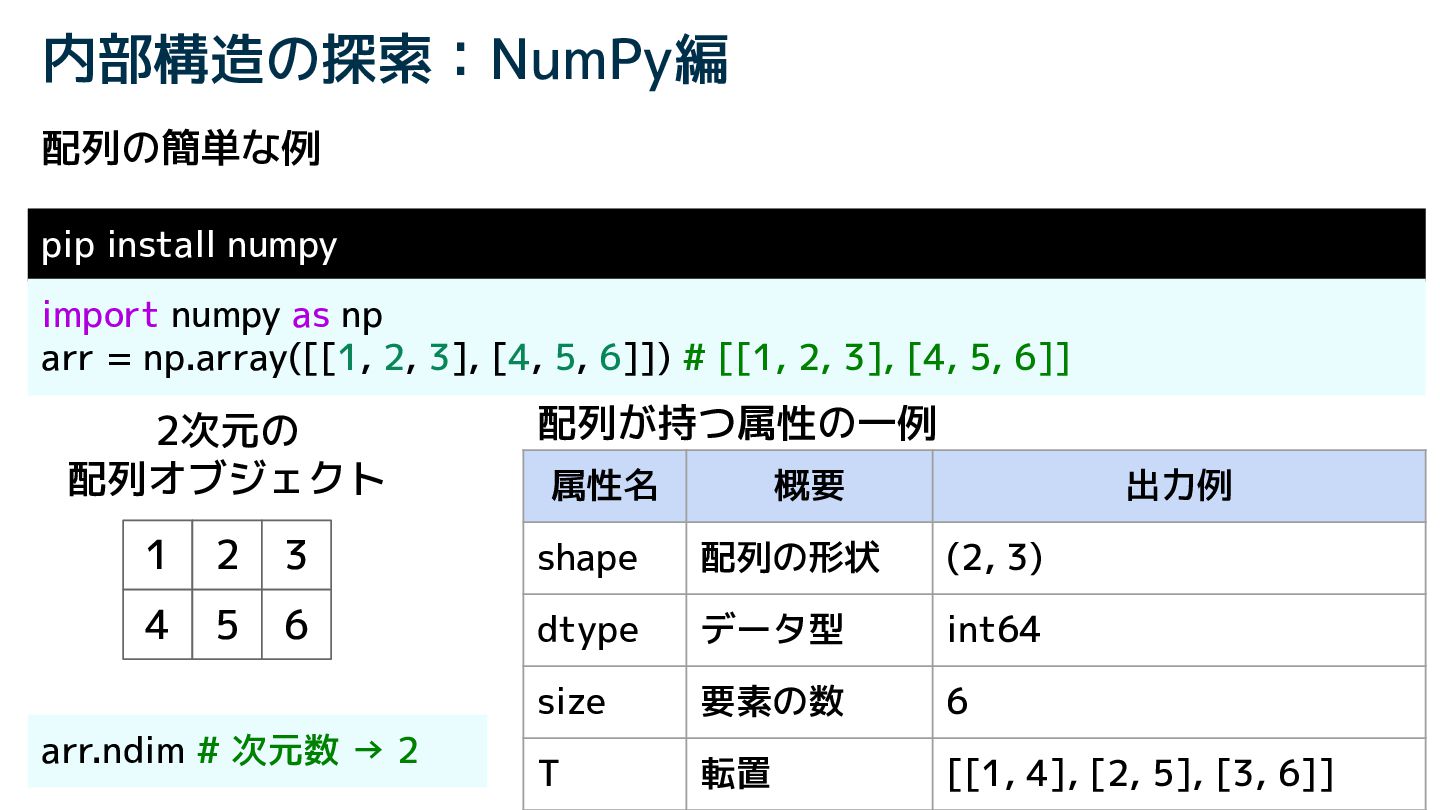This screenshot has width=1440, height=810.
Task: Click the slide title "内部構造の探索：NumPy編"
Action: (x=385, y=60)
